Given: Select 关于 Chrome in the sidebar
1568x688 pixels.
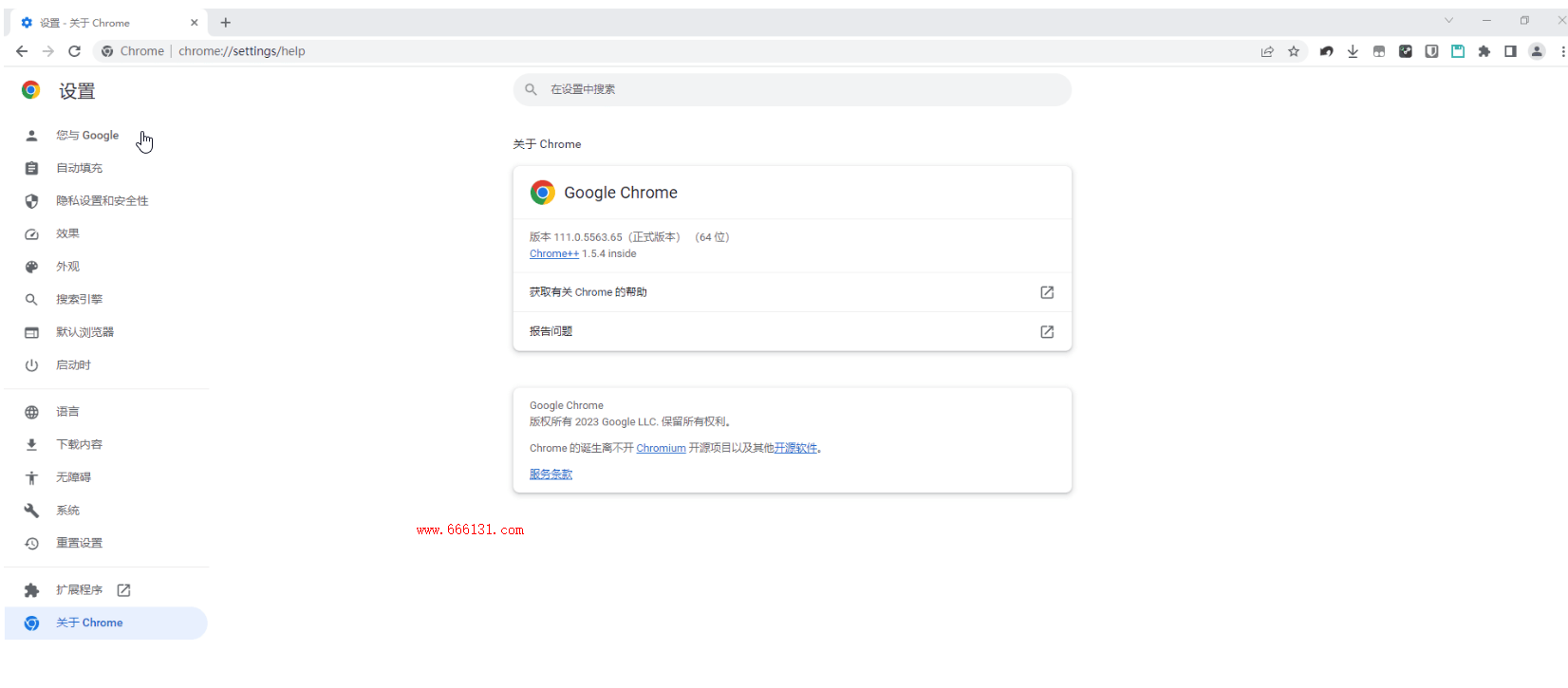Looking at the screenshot, I should pyautogui.click(x=106, y=623).
